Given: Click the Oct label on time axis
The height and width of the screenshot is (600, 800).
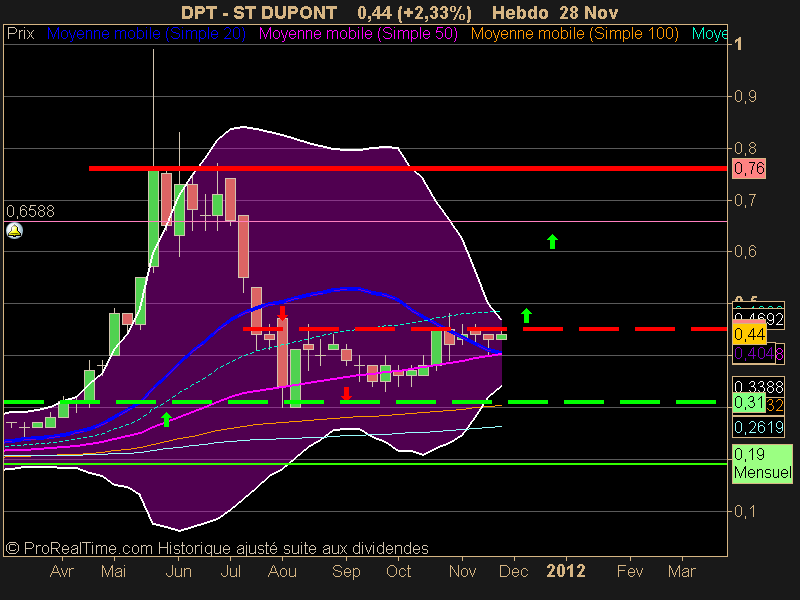Looking at the screenshot, I should [398, 571].
